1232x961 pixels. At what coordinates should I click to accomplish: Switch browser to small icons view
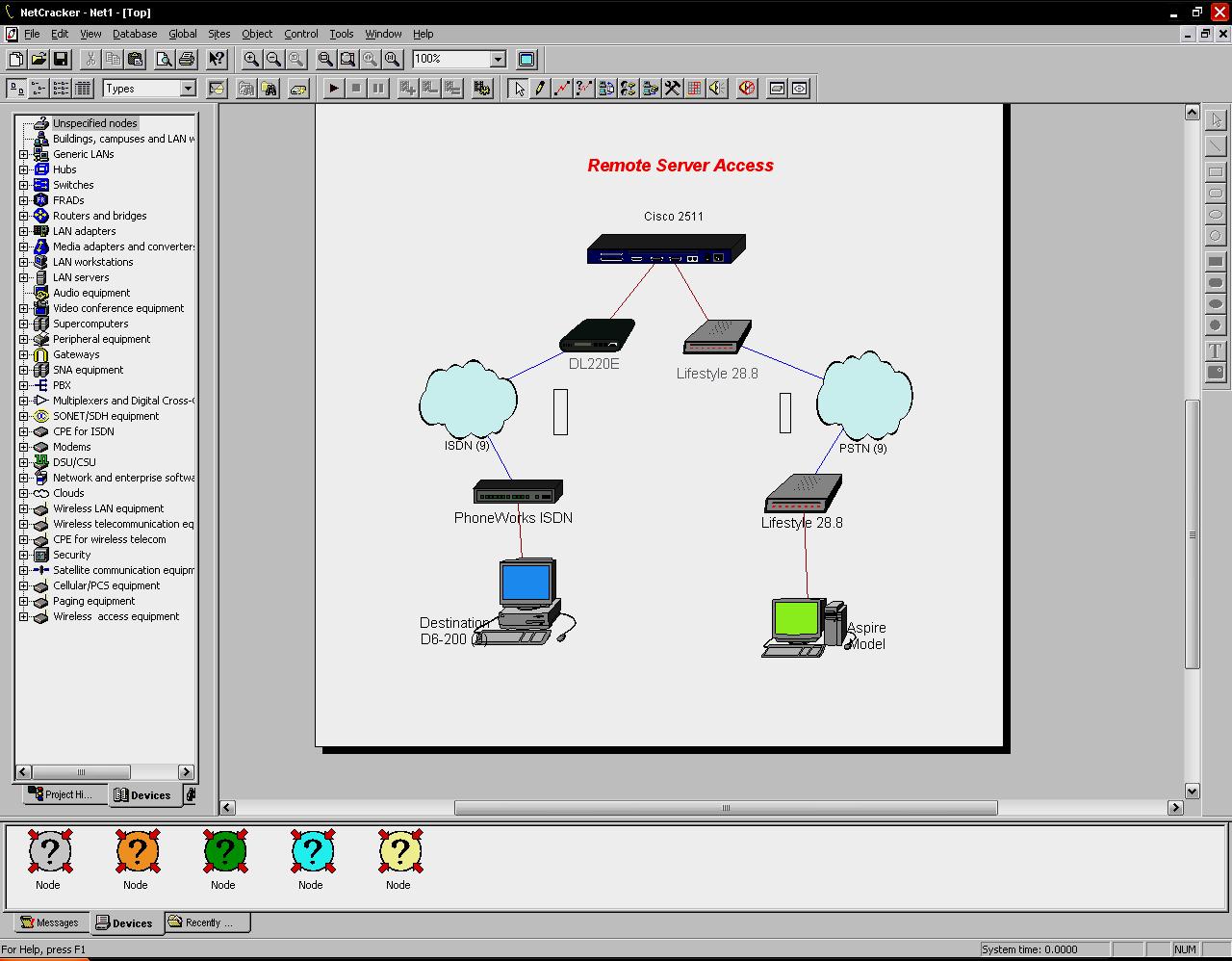coord(38,89)
